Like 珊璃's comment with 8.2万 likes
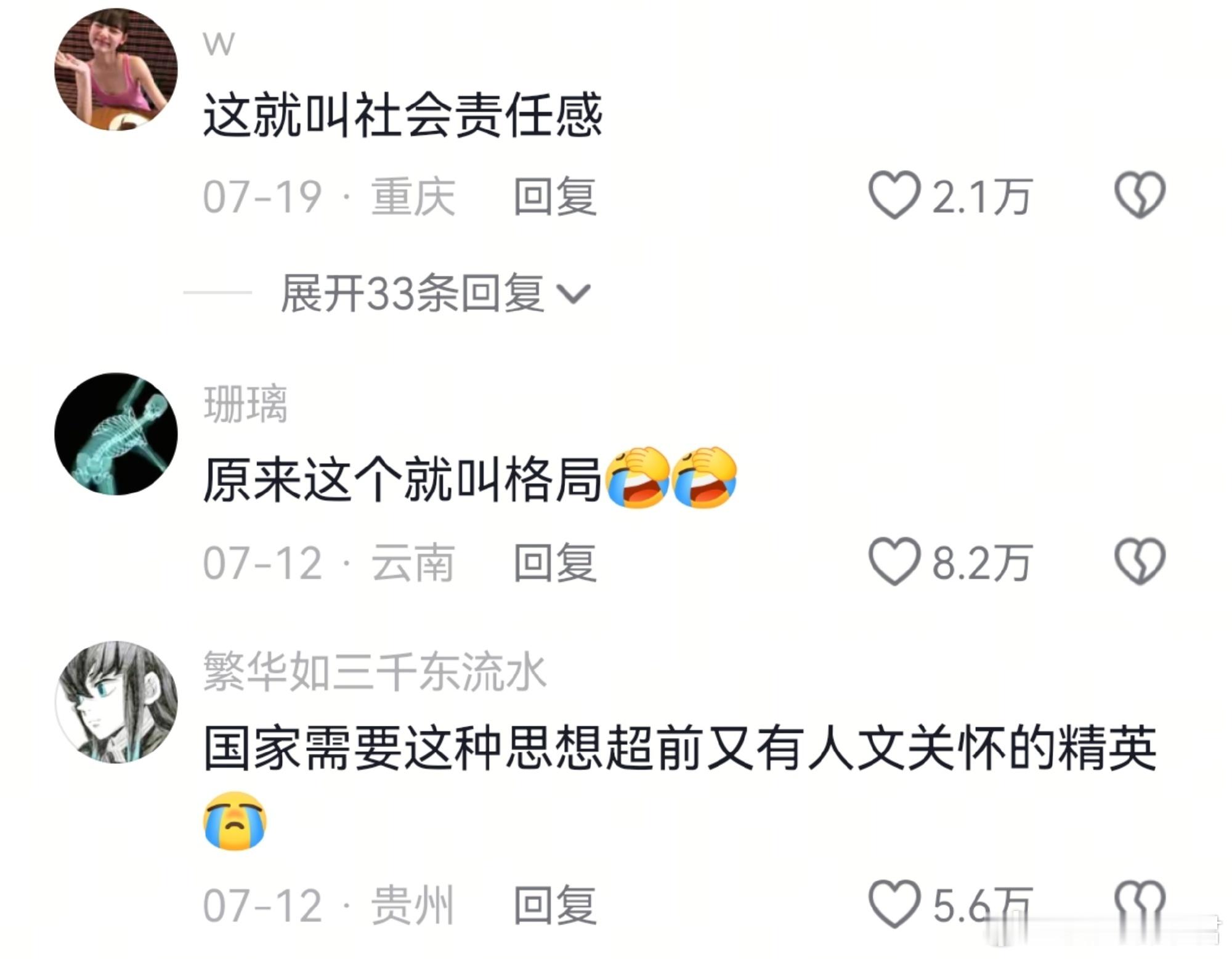Image resolution: width=1232 pixels, height=959 pixels. 894,561
